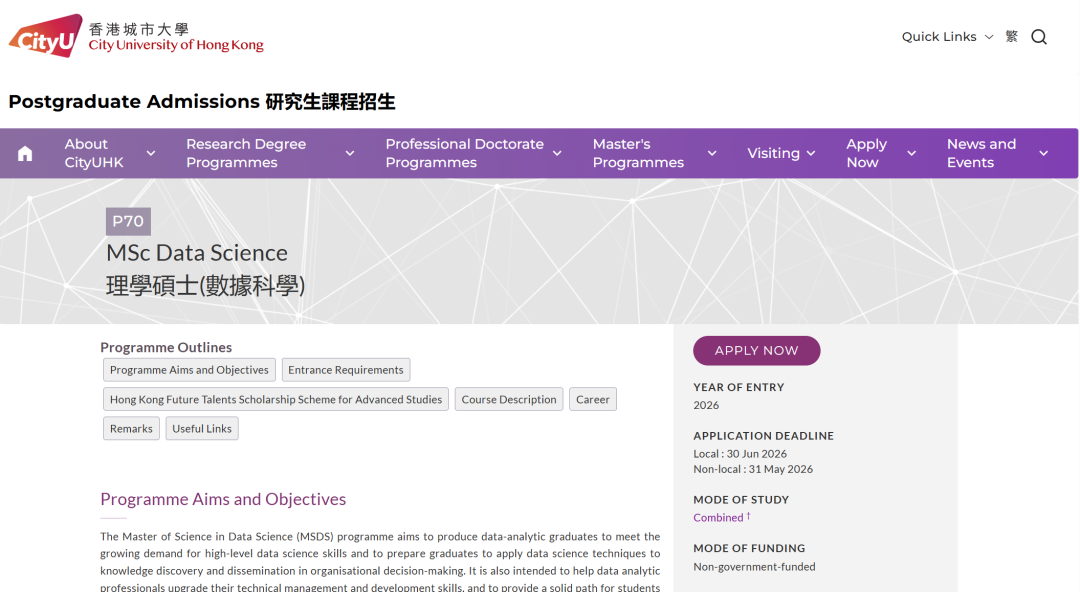Image resolution: width=1080 pixels, height=592 pixels.
Task: Open Hong Kong Future Talents Scholarship section
Action: click(x=276, y=399)
